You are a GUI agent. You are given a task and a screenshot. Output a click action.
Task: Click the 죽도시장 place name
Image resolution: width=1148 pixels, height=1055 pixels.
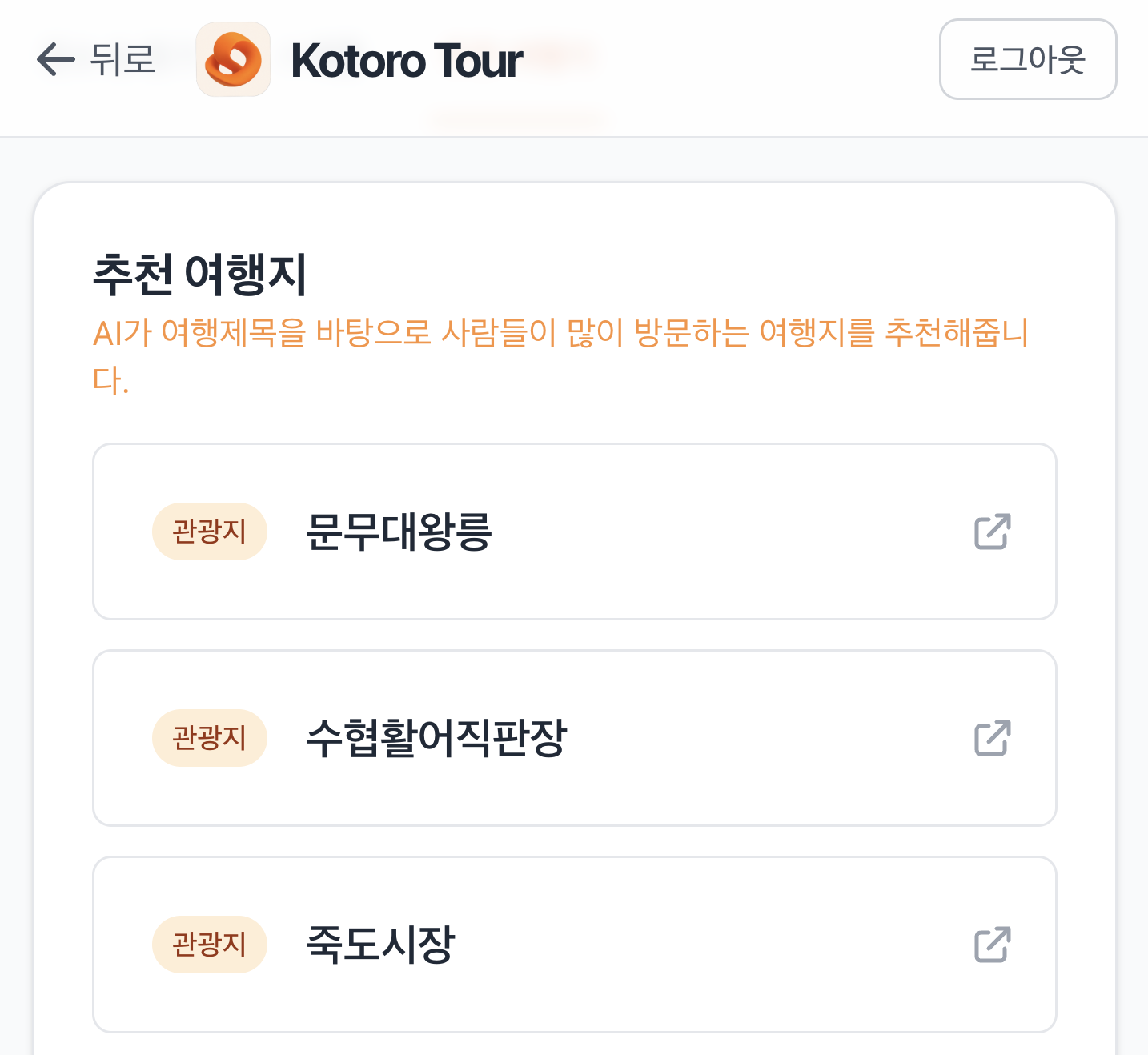[380, 945]
